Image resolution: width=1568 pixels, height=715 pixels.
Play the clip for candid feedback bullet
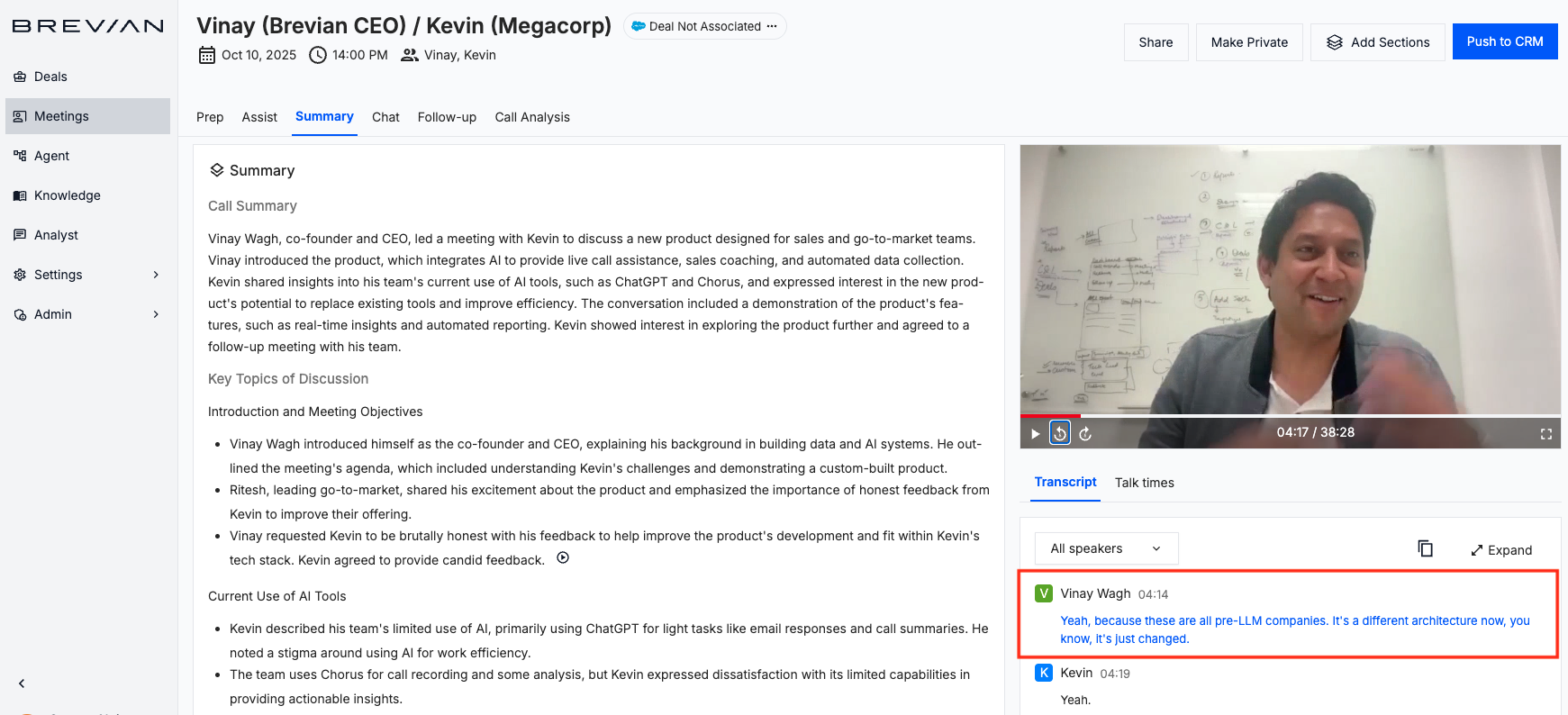click(563, 558)
